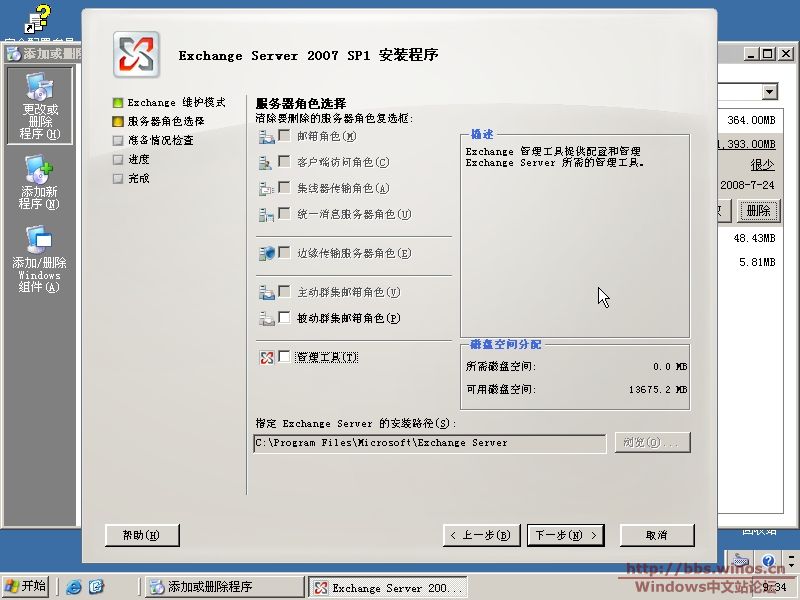
Task: Toggle the 被动群集邮箱角色 checkbox
Action: point(285,318)
